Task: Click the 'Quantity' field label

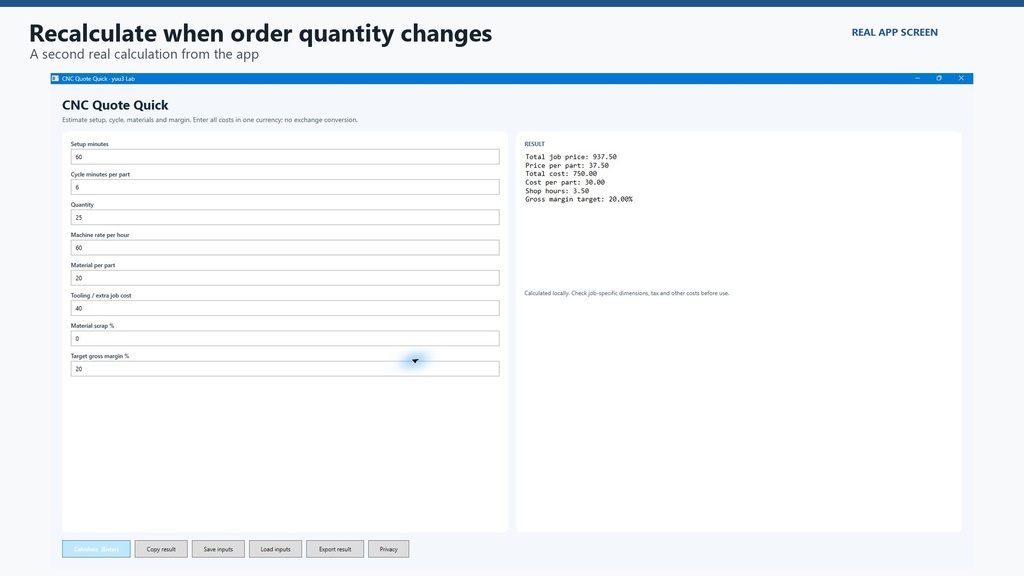Action: click(x=82, y=204)
